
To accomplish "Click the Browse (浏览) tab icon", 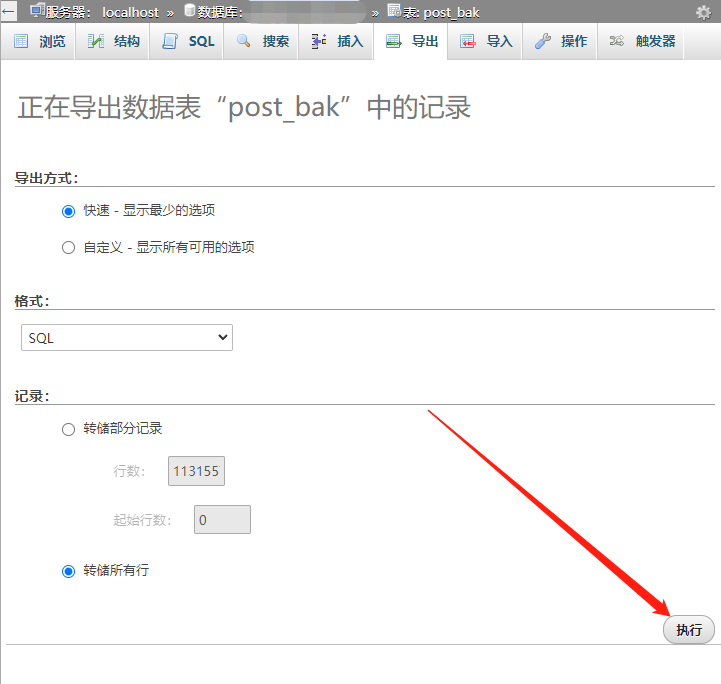I will [x=21, y=41].
